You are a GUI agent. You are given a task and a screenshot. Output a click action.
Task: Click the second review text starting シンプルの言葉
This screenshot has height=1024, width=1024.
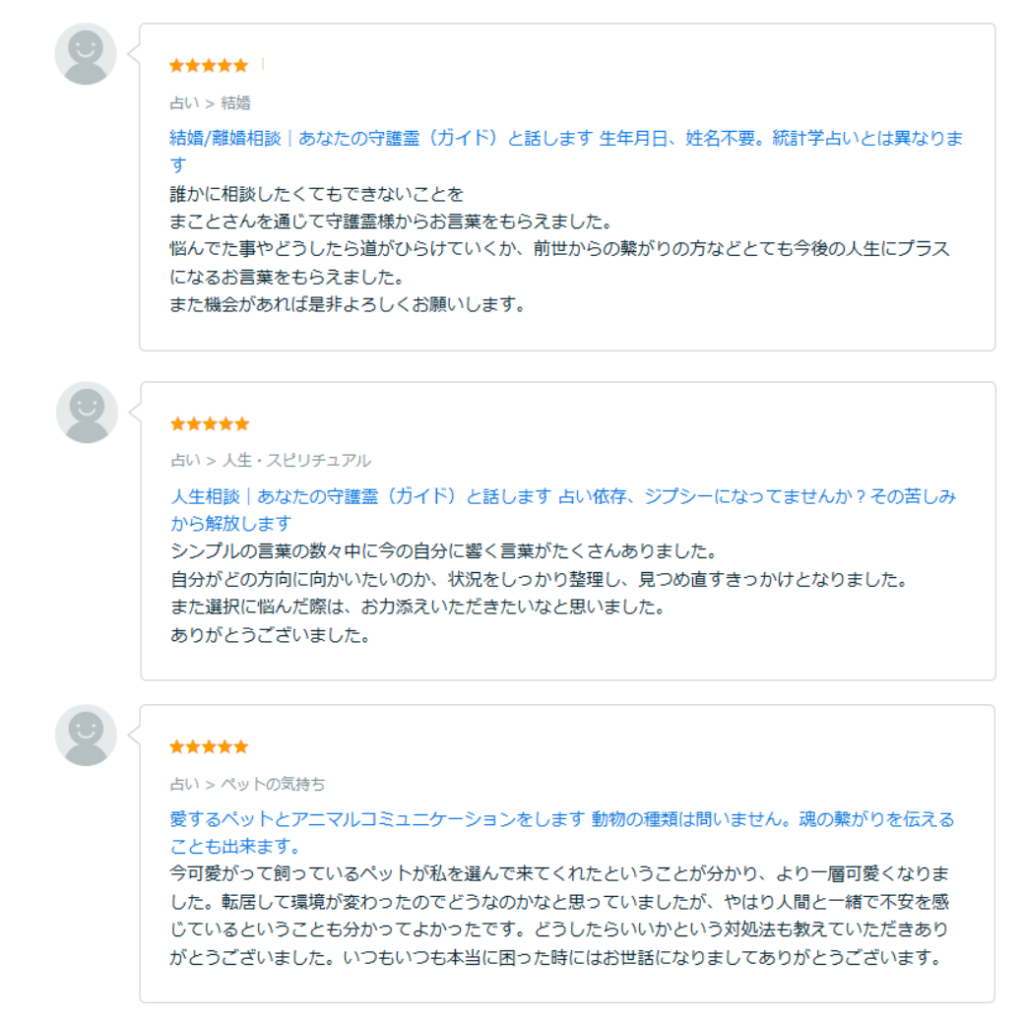click(x=443, y=551)
